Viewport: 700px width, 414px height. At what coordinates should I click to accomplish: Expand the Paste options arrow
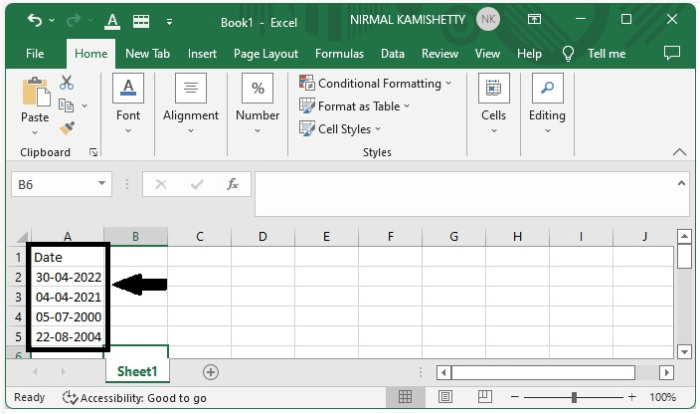tap(35, 133)
